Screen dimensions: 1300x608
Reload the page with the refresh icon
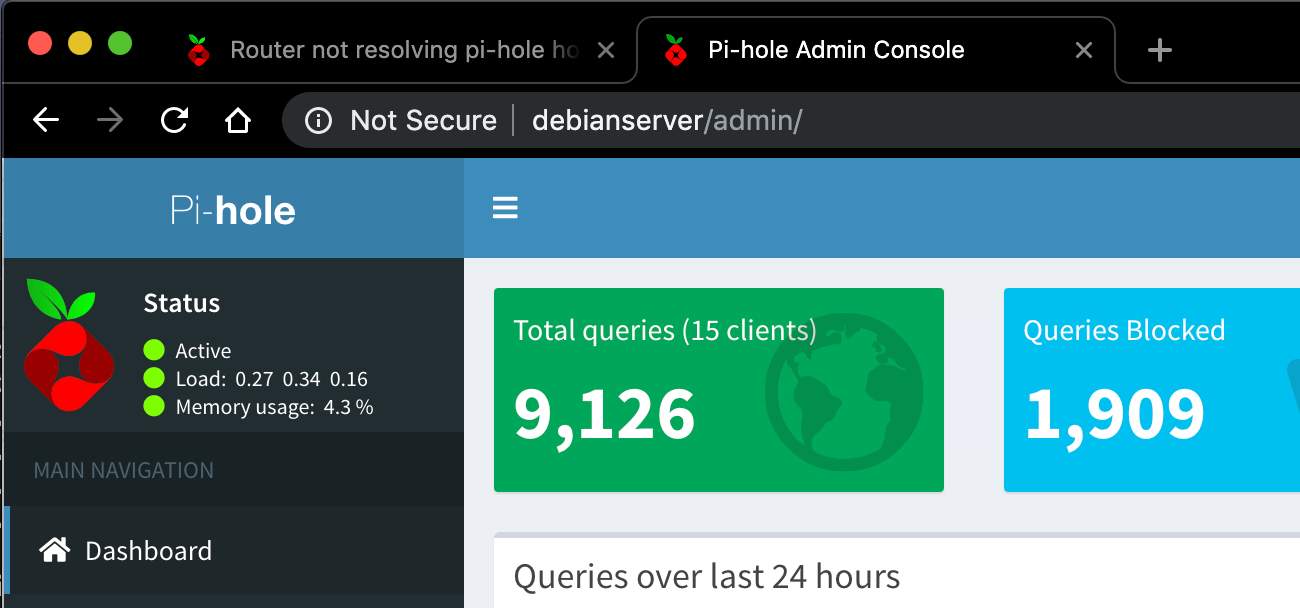tap(174, 121)
